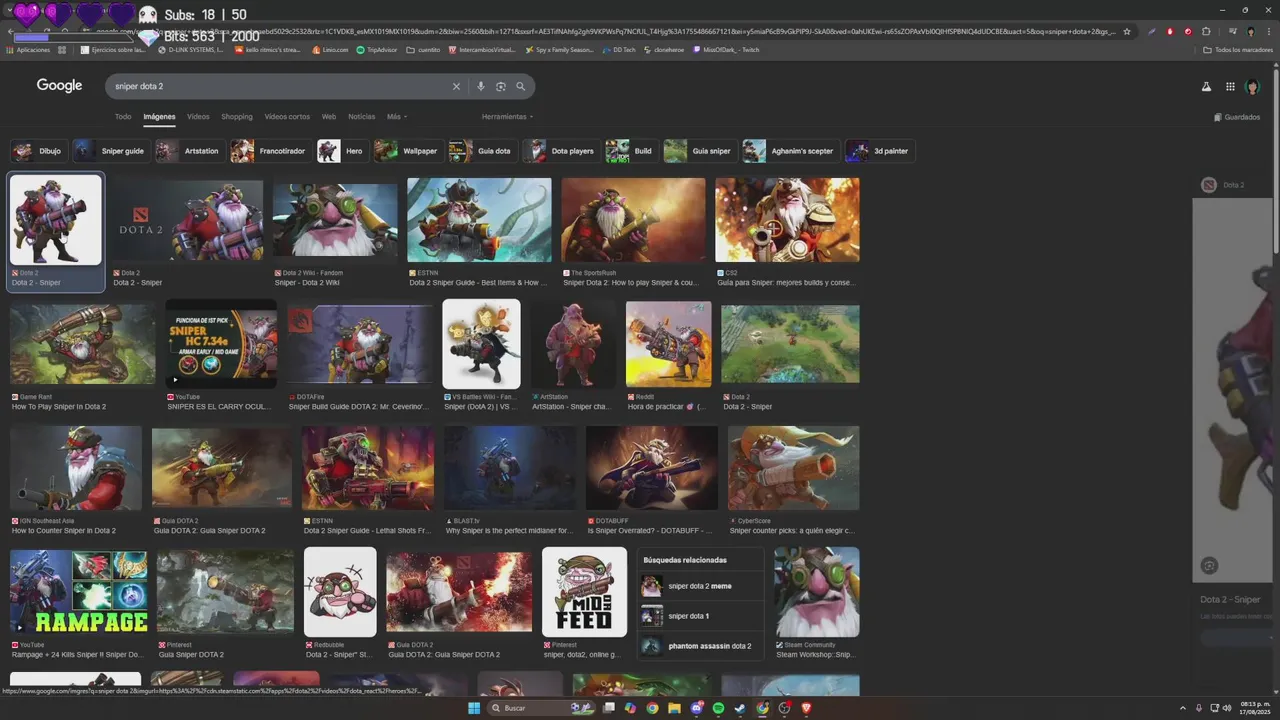This screenshot has width=1280, height=720.
Task: Start voice search with the microphone icon
Action: (481, 86)
